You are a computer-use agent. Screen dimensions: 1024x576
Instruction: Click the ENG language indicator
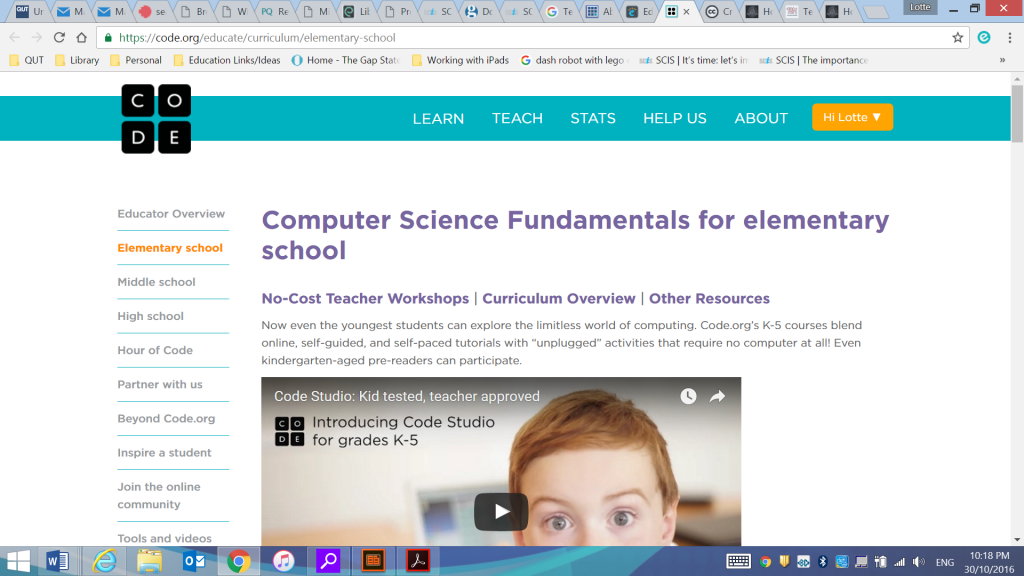[x=944, y=562]
